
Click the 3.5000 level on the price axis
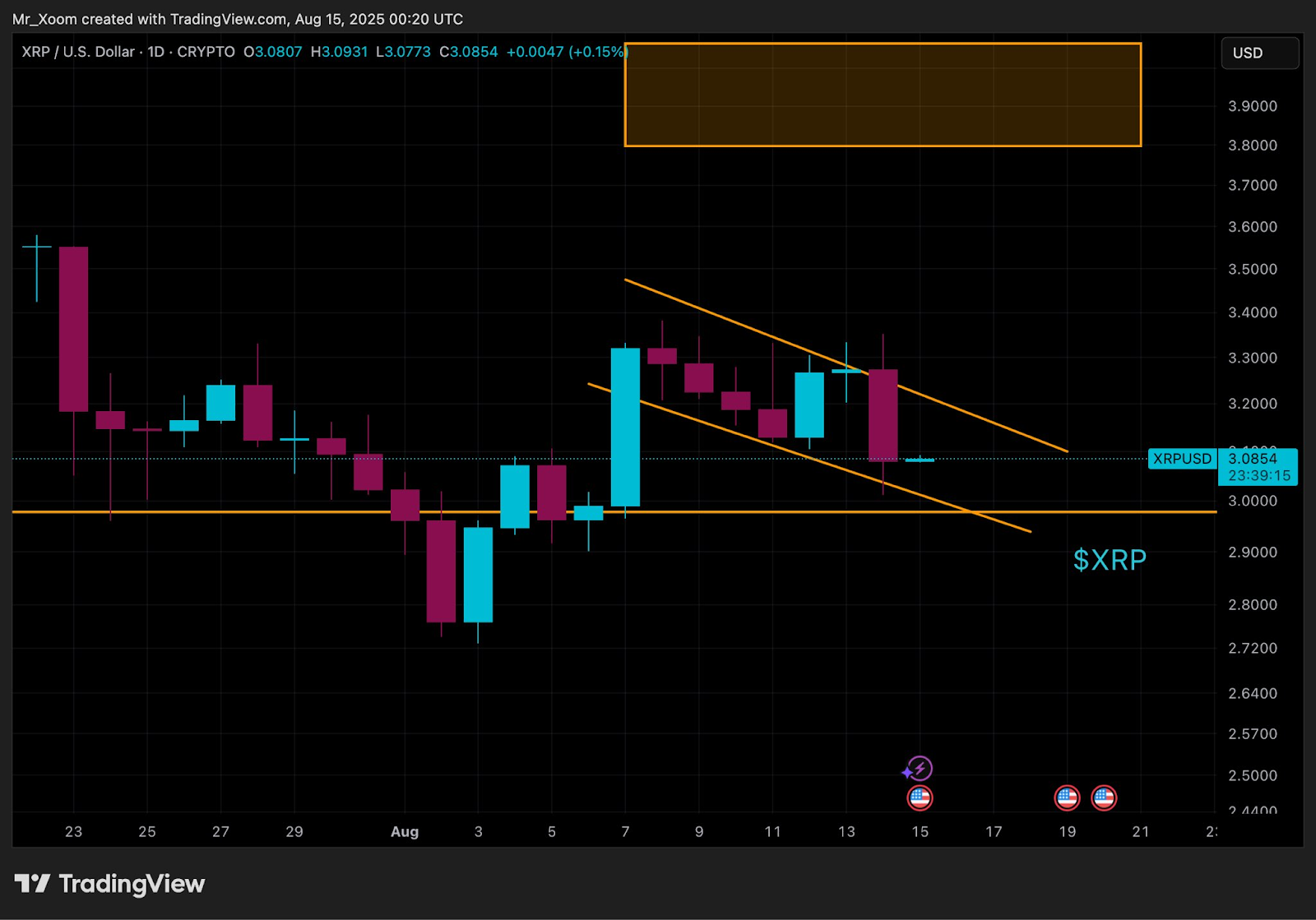[1252, 269]
